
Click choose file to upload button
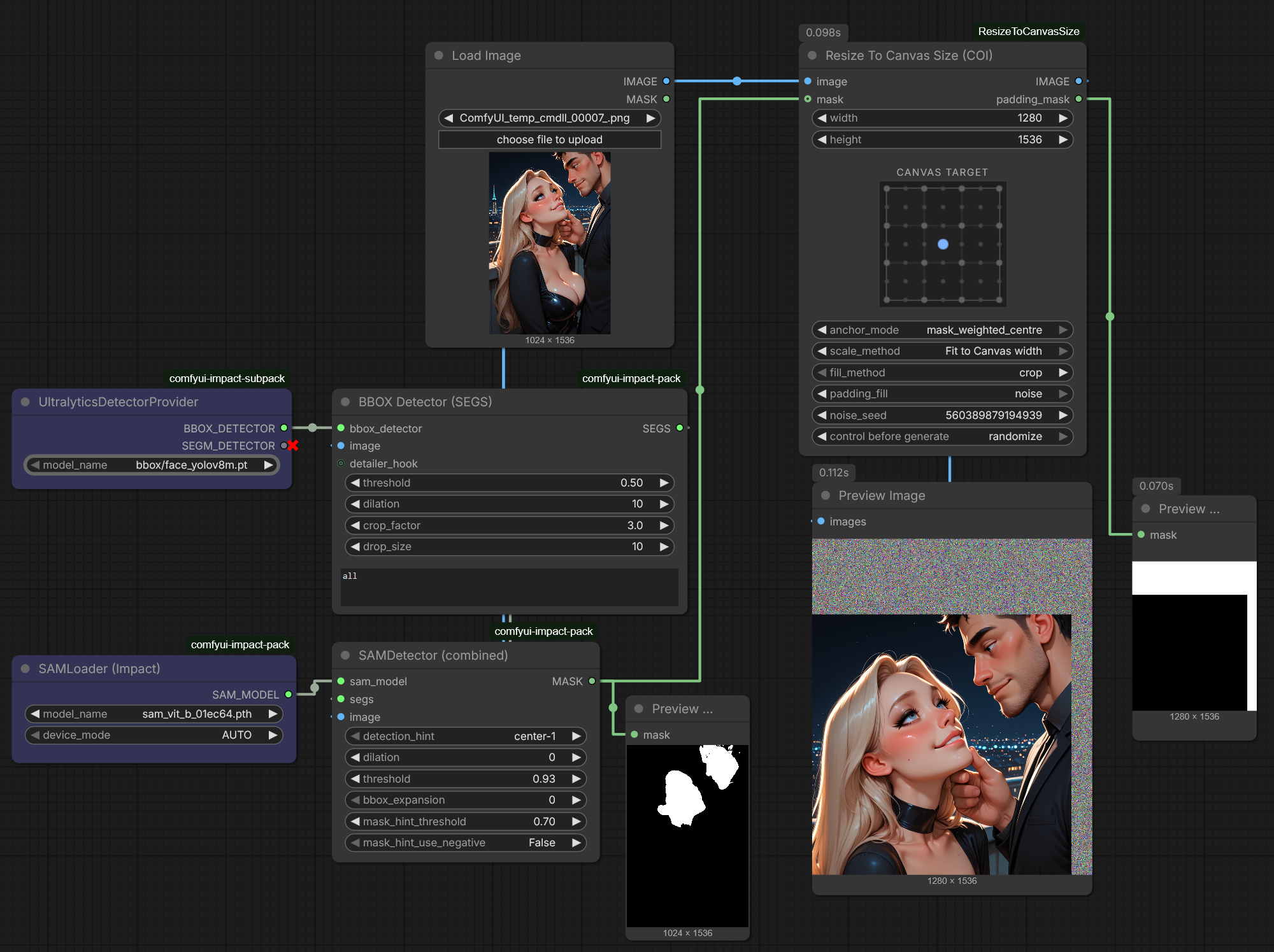click(550, 139)
